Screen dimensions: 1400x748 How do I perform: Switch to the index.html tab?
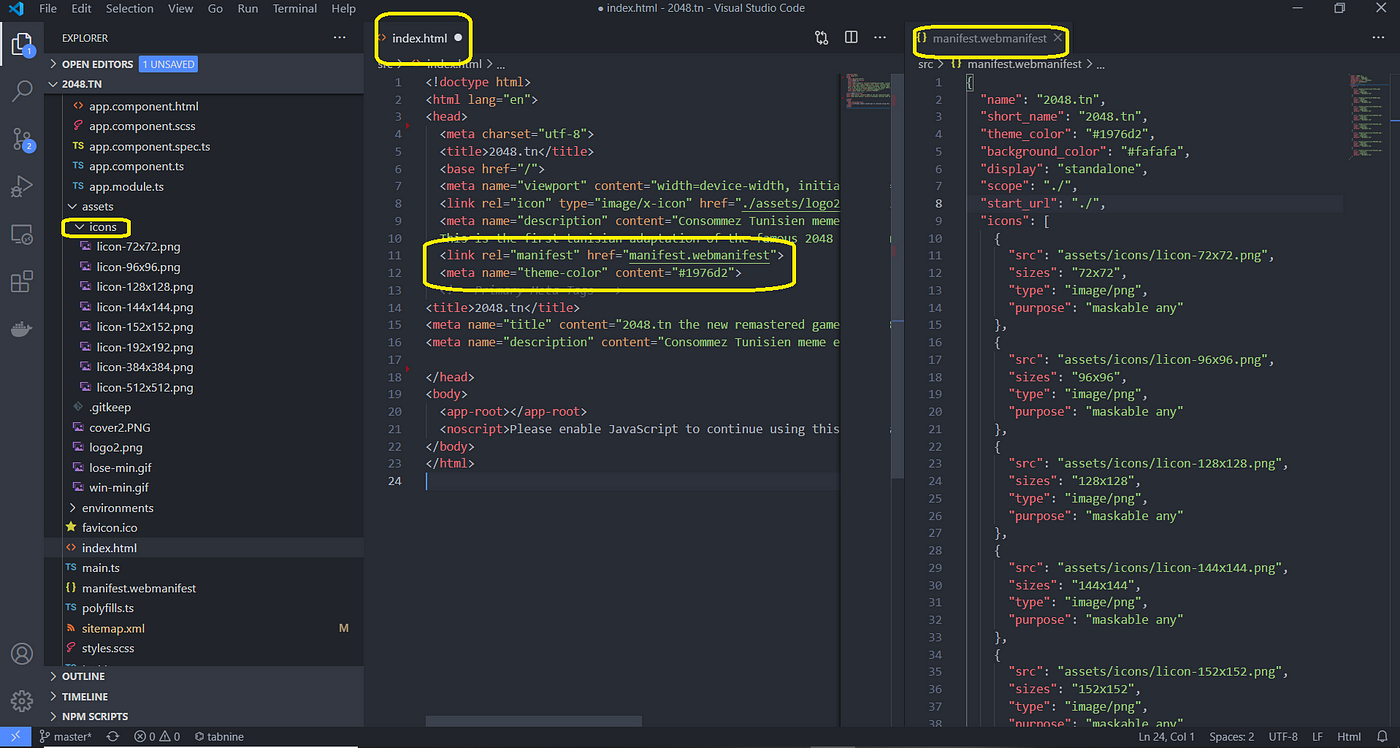tap(420, 38)
